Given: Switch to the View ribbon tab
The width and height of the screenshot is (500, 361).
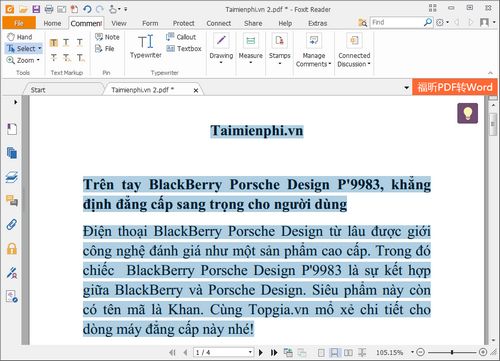Looking at the screenshot, I should point(119,23).
